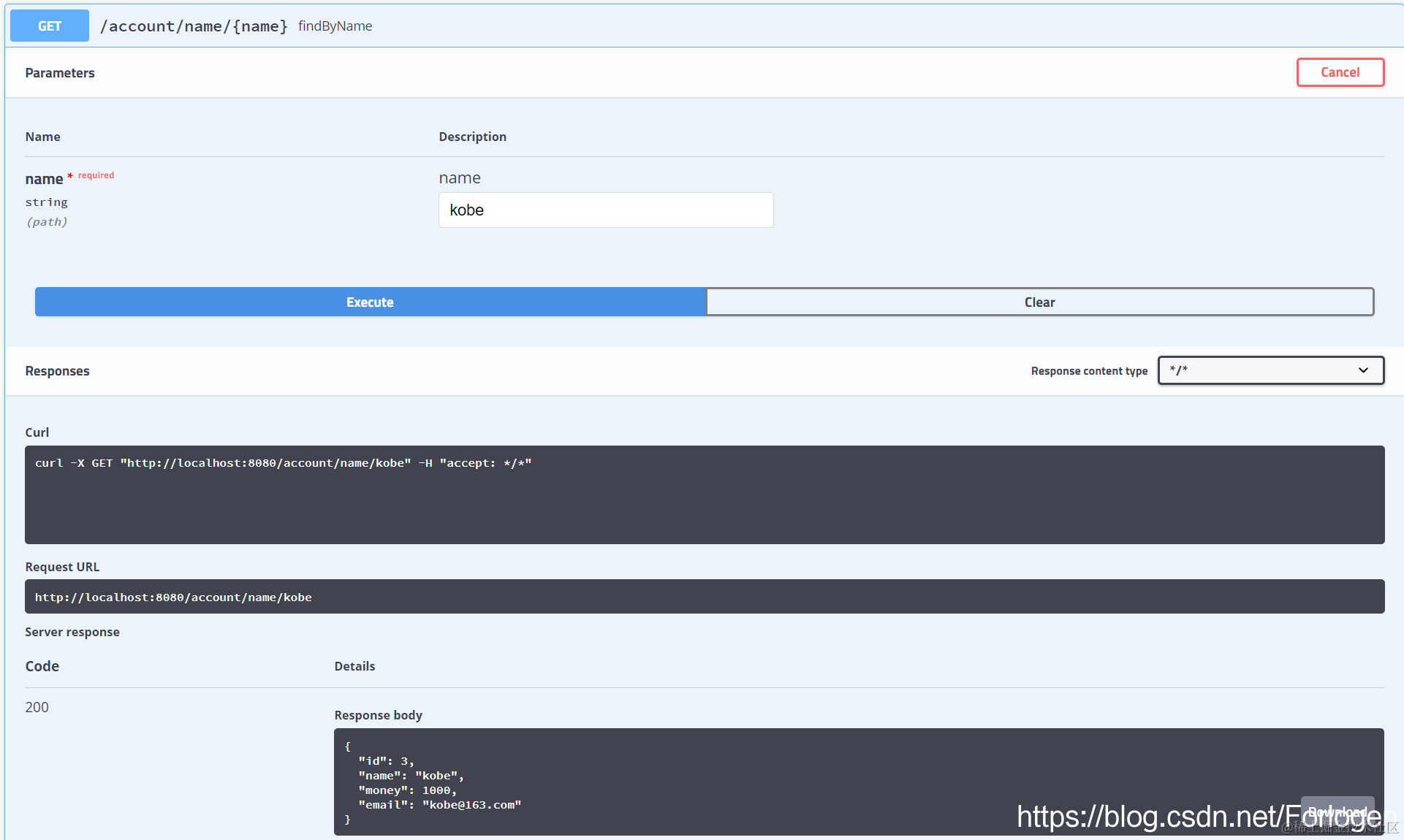
Task: Click the Parameters section header
Action: tap(60, 73)
